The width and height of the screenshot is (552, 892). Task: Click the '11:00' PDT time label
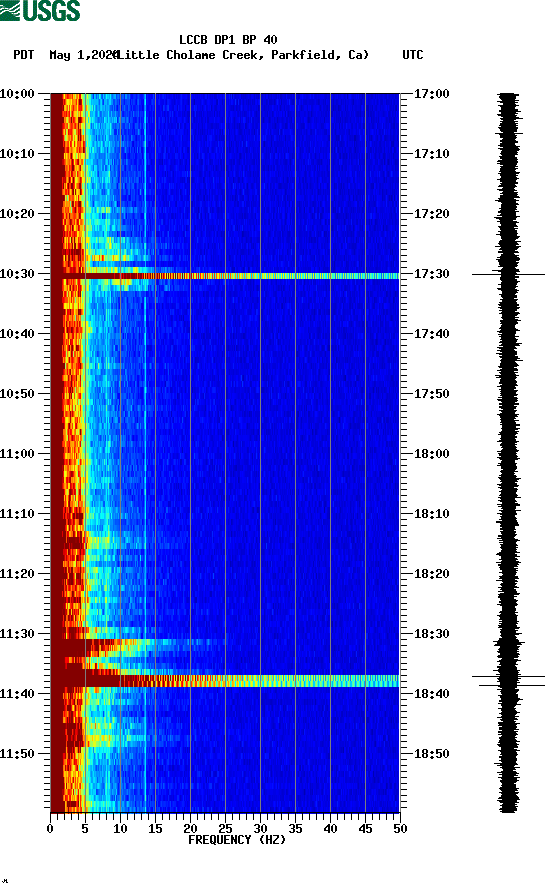[18, 453]
